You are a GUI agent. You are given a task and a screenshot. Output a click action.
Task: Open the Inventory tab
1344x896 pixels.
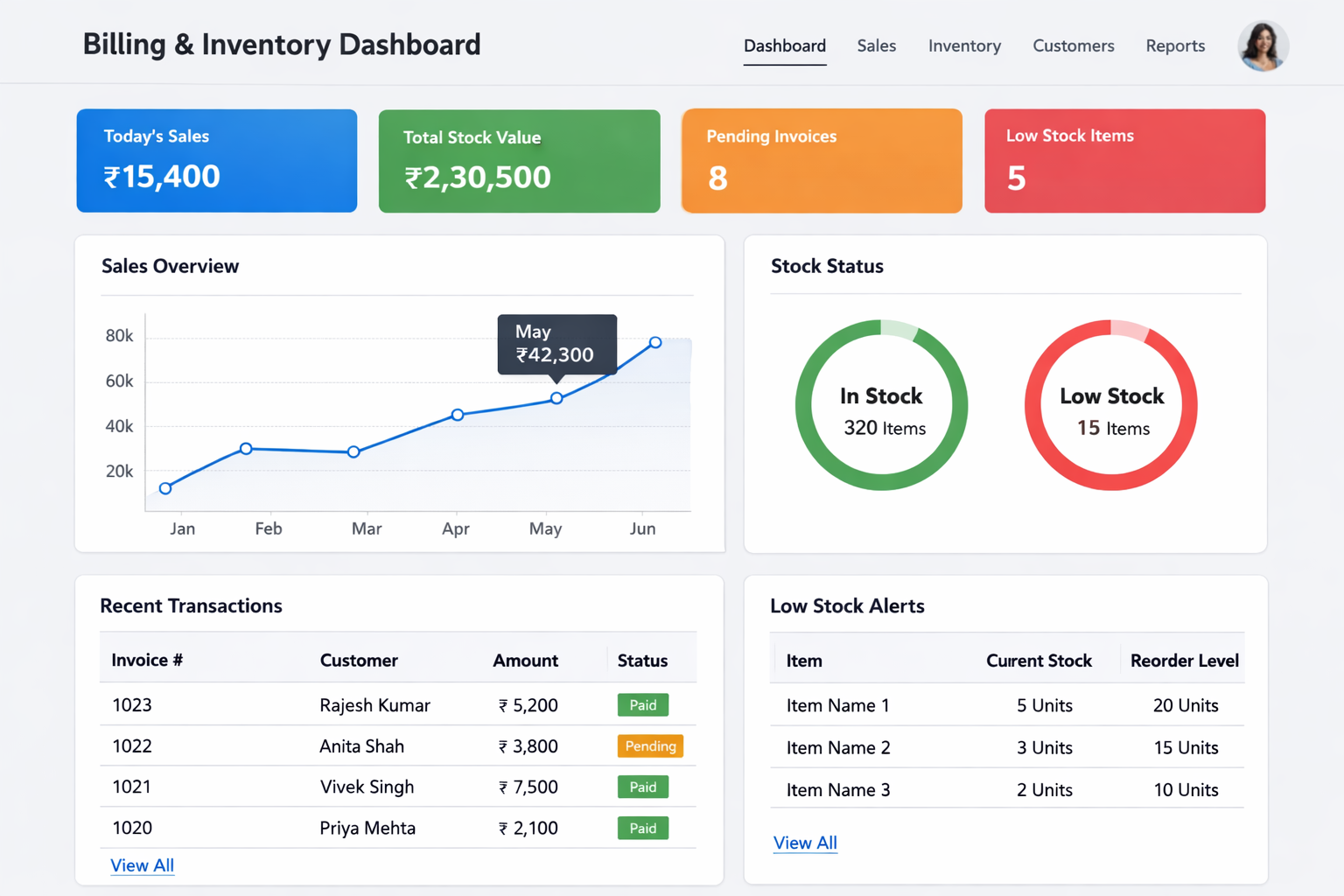tap(964, 46)
